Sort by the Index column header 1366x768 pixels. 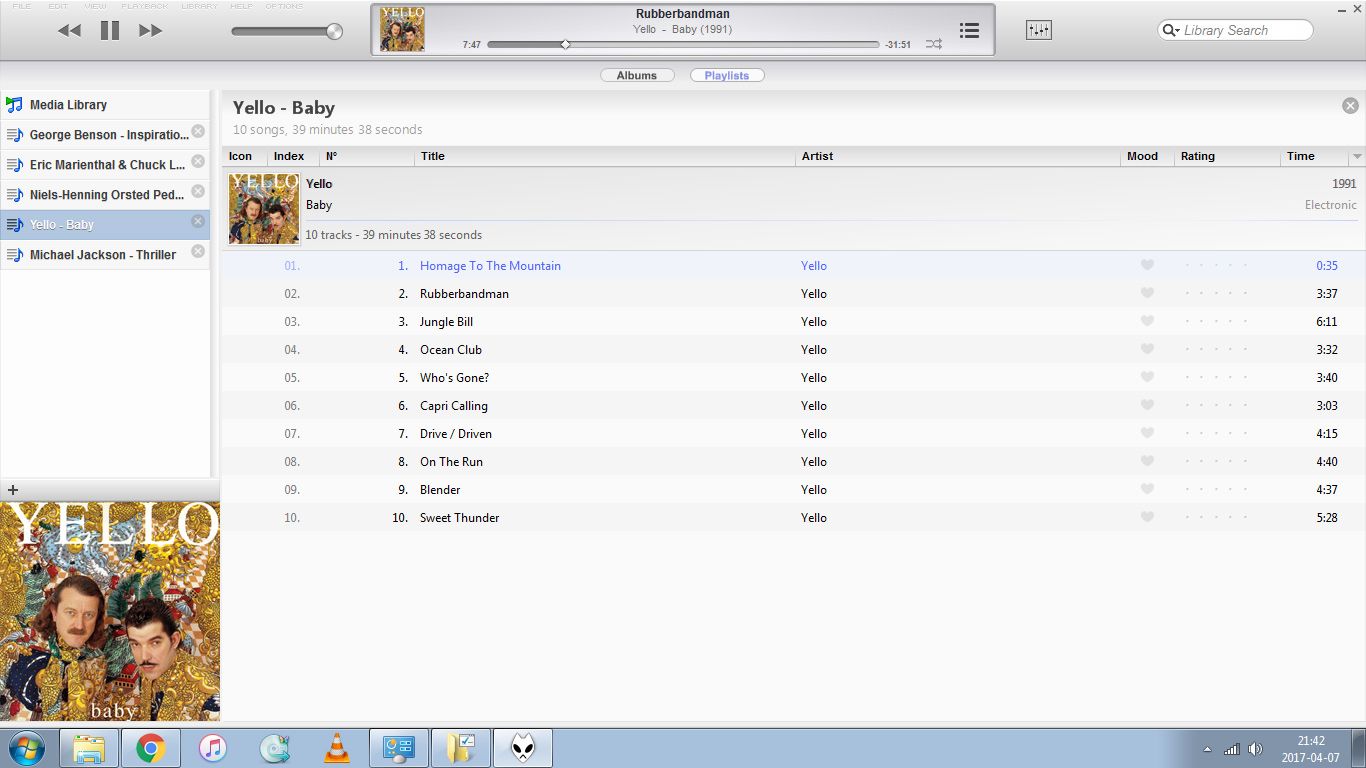coord(293,156)
